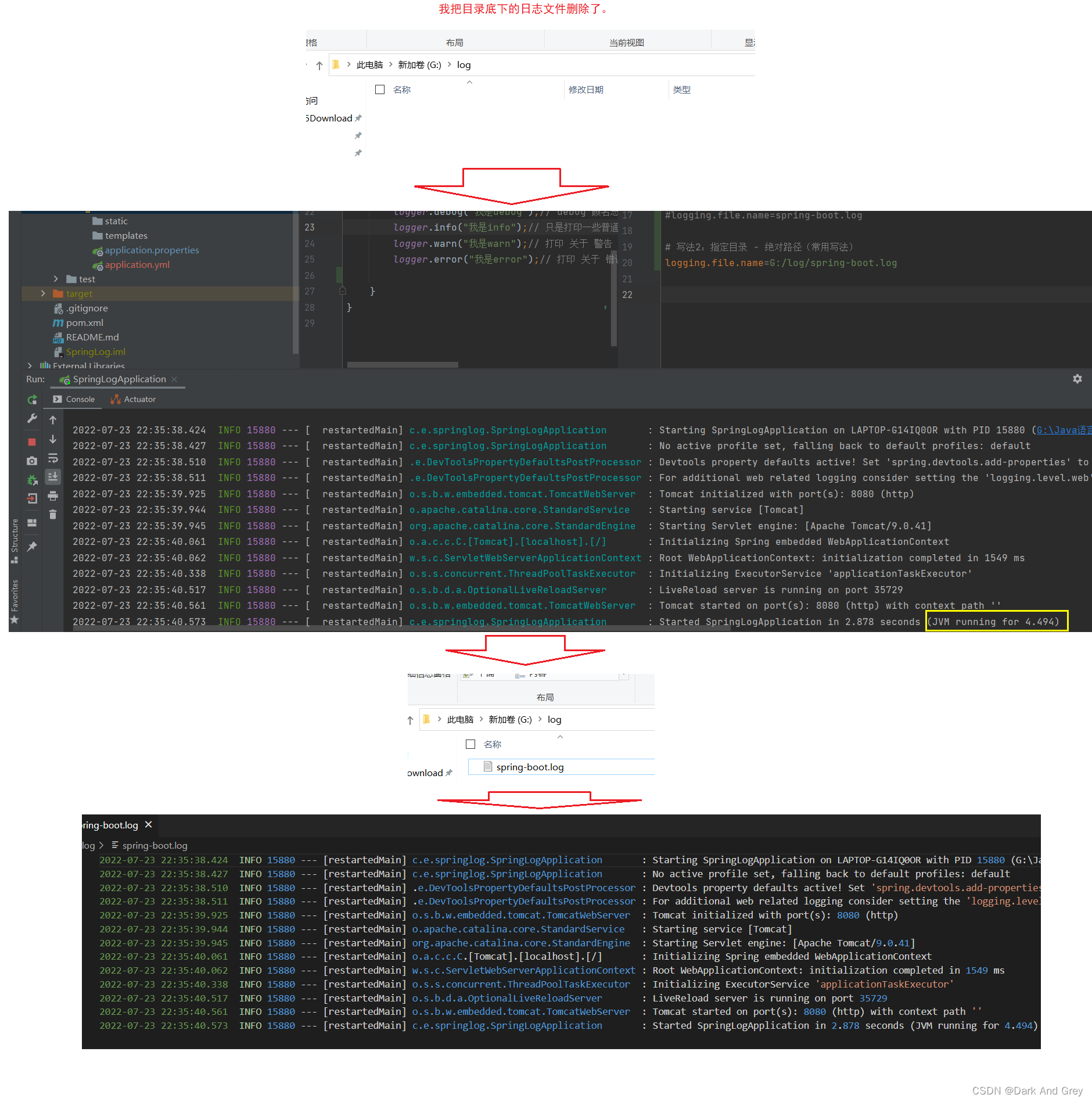Click the green bug attach-debugger icon

(x=33, y=480)
